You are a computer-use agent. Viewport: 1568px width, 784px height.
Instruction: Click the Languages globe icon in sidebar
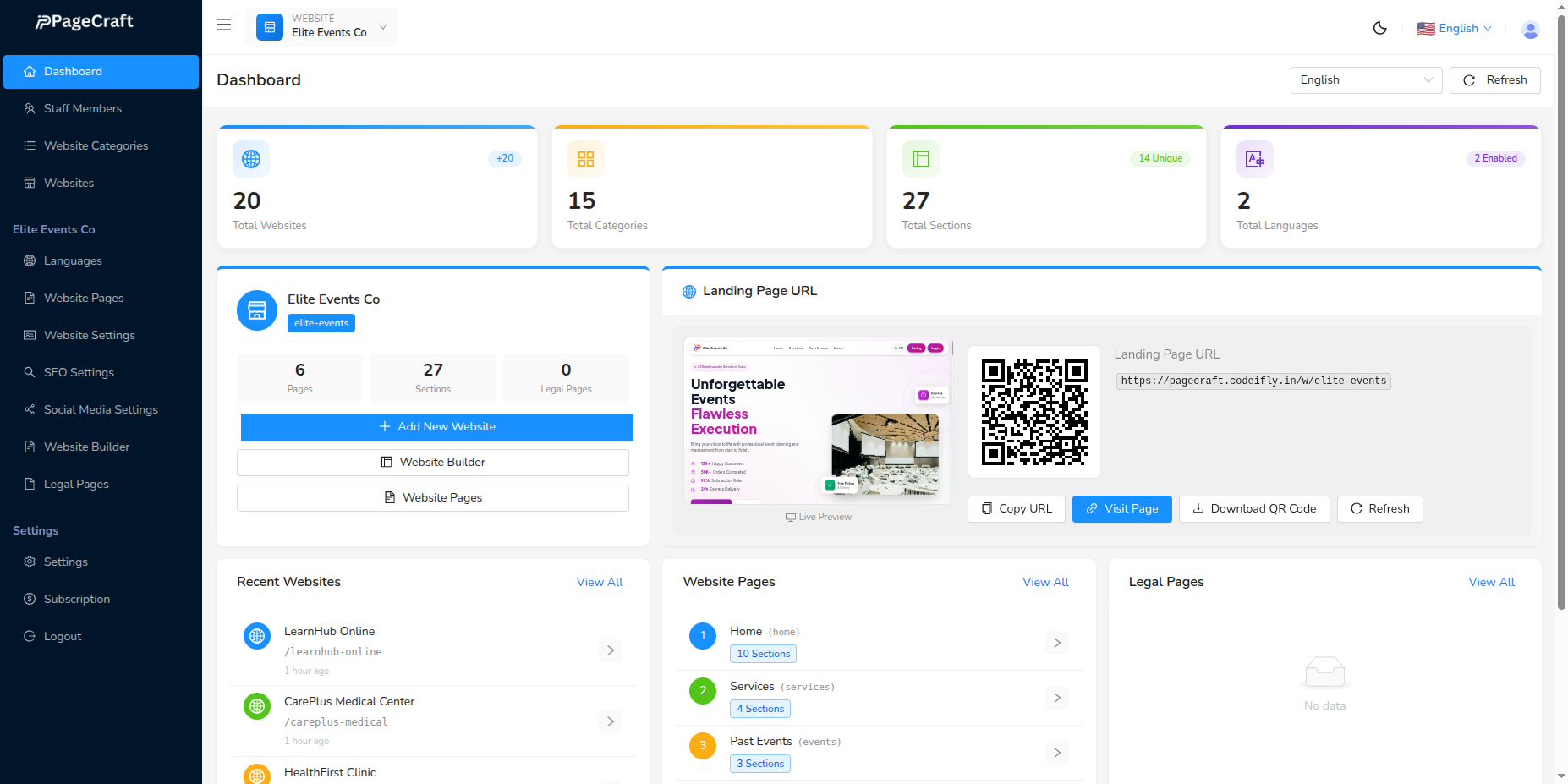point(29,260)
